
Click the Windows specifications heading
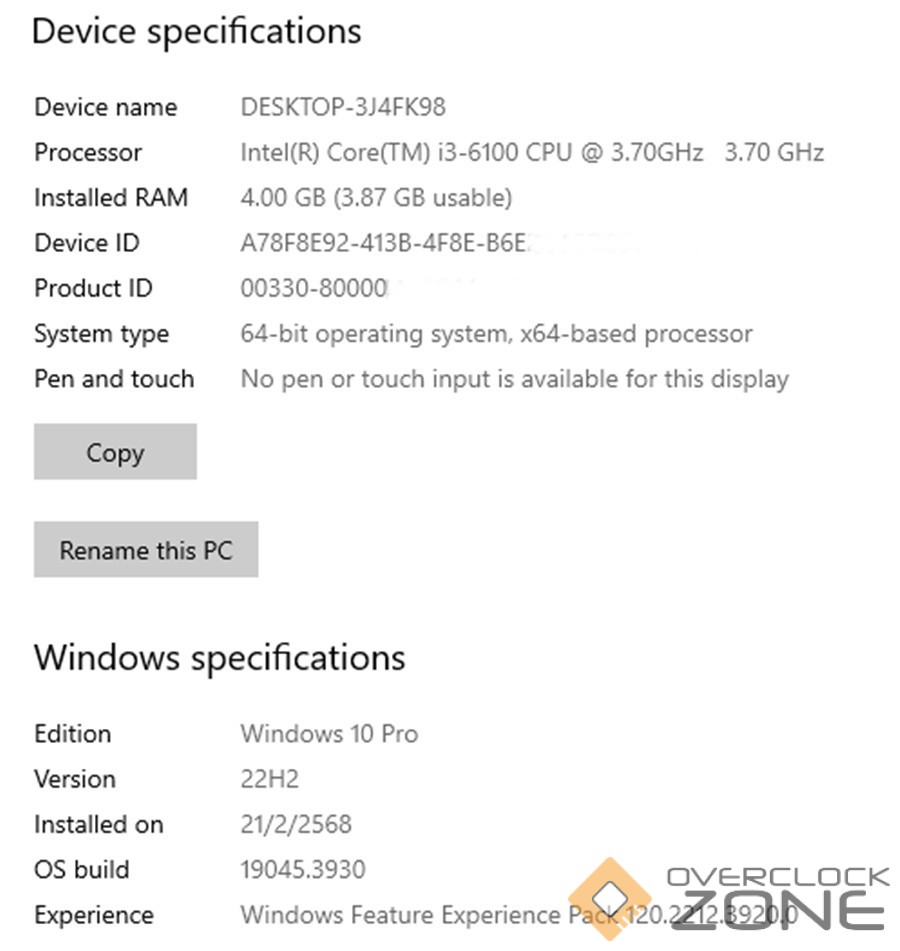point(220,657)
